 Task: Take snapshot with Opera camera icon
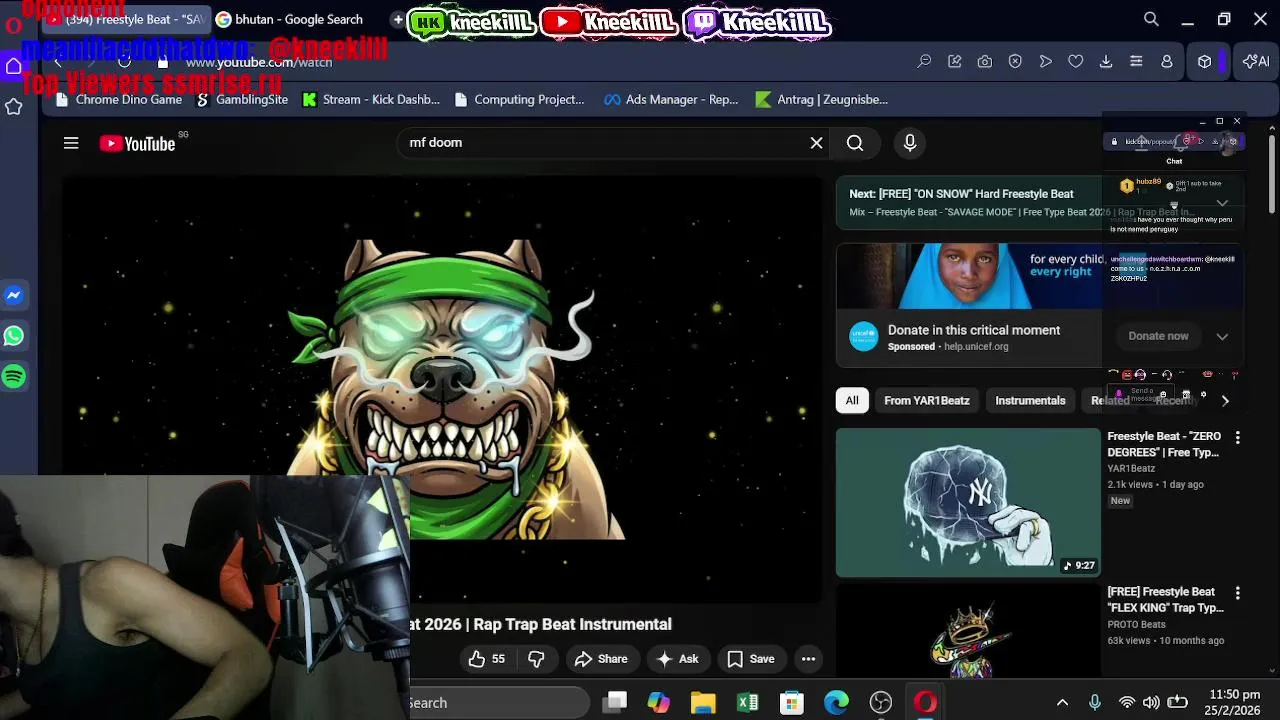point(985,62)
